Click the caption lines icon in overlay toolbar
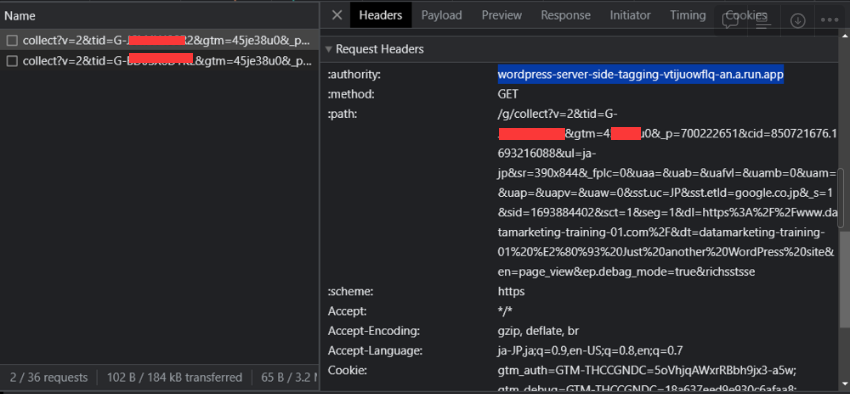 click(763, 20)
